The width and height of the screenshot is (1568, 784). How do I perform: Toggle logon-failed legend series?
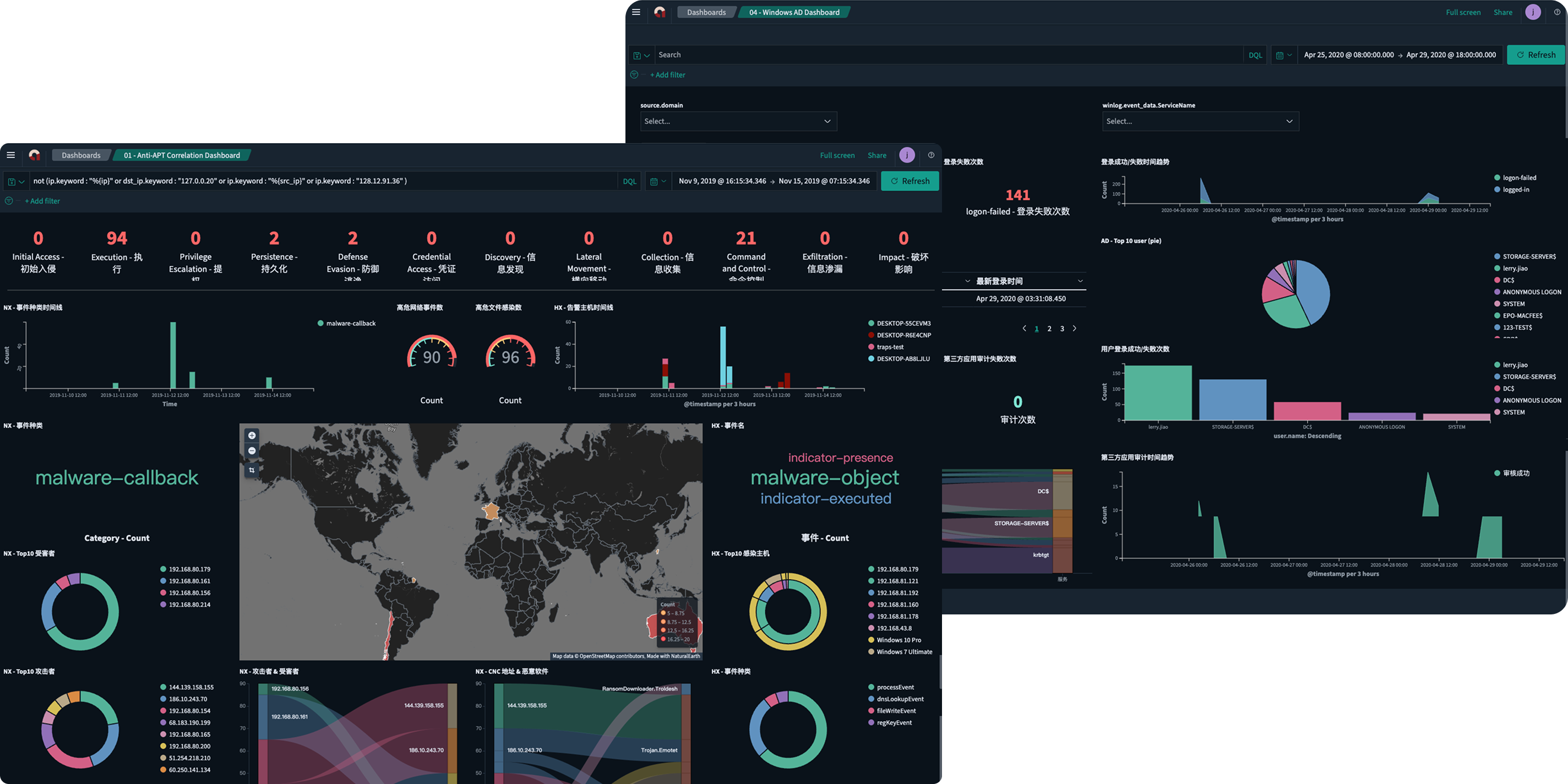tap(1518, 178)
